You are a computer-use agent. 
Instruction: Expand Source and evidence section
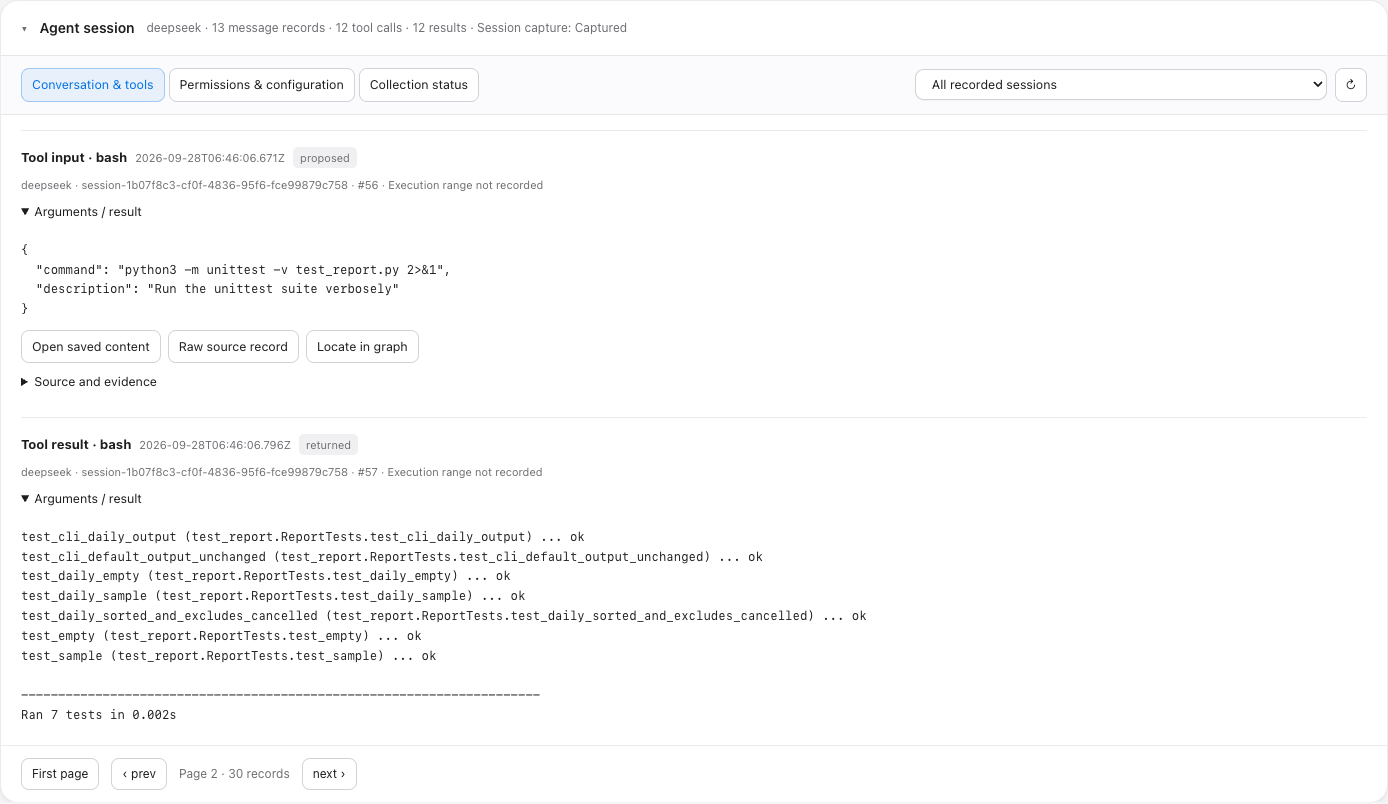coord(89,382)
